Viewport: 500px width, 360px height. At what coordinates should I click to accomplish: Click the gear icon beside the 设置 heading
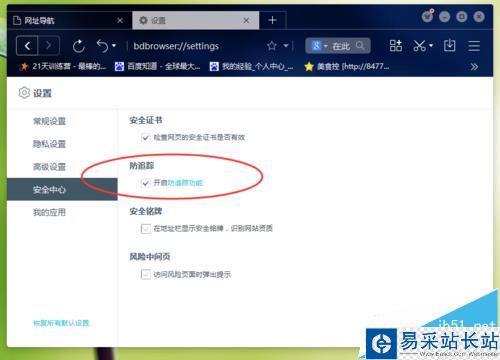(x=24, y=93)
